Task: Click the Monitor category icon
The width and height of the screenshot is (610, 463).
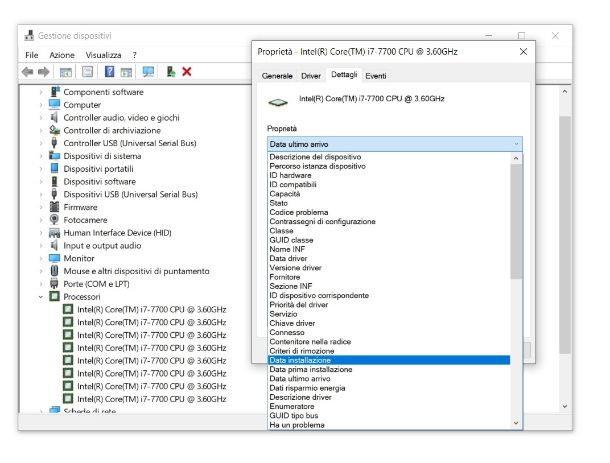Action: (x=54, y=258)
